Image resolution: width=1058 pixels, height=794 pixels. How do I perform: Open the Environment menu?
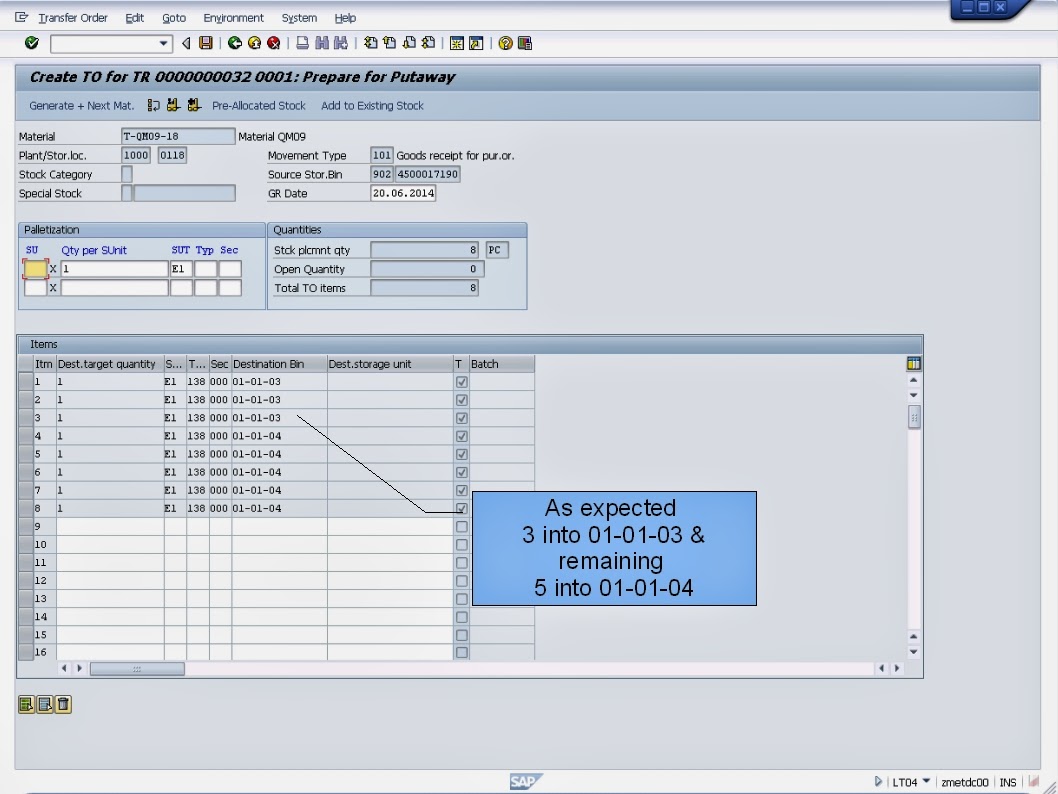click(x=233, y=17)
